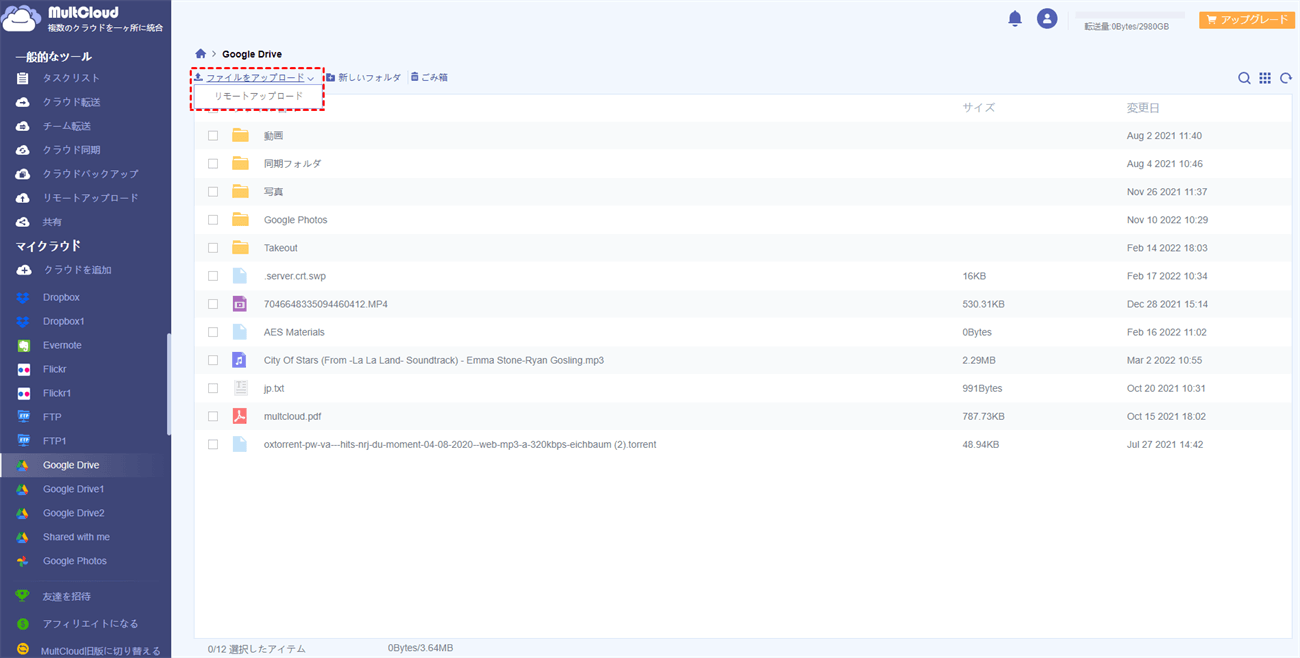Image resolution: width=1300 pixels, height=658 pixels.
Task: Sort by サイズ column header
Action: point(979,108)
